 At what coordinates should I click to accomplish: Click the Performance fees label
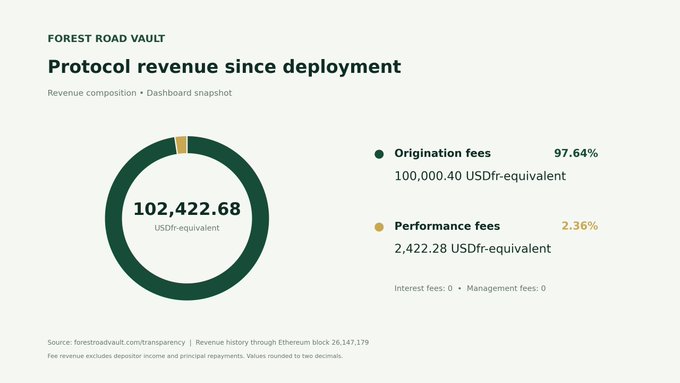[447, 226]
